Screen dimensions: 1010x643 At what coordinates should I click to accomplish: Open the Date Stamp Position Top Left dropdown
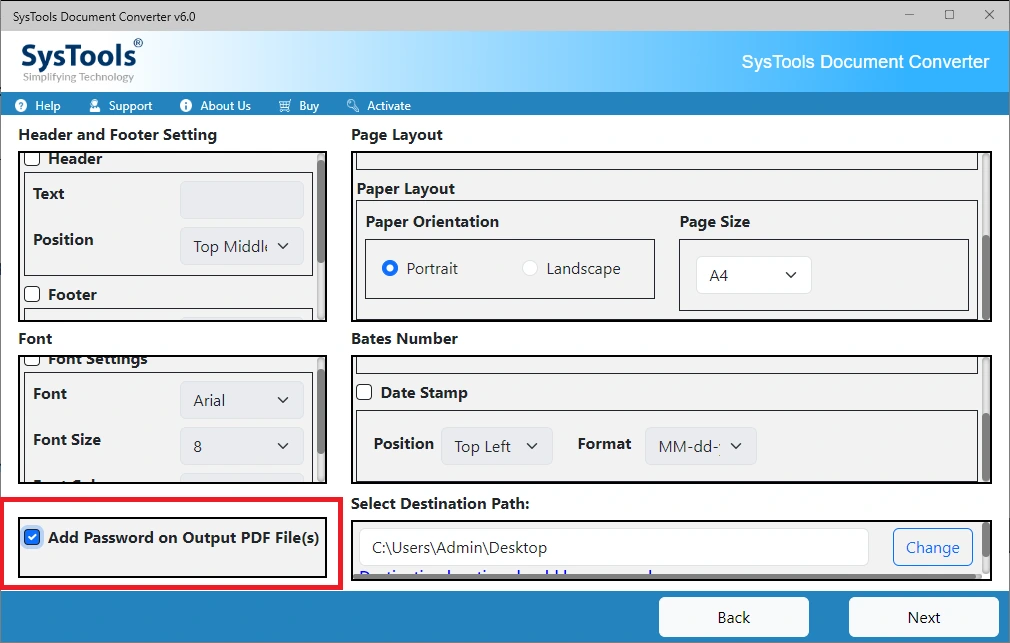(x=497, y=446)
